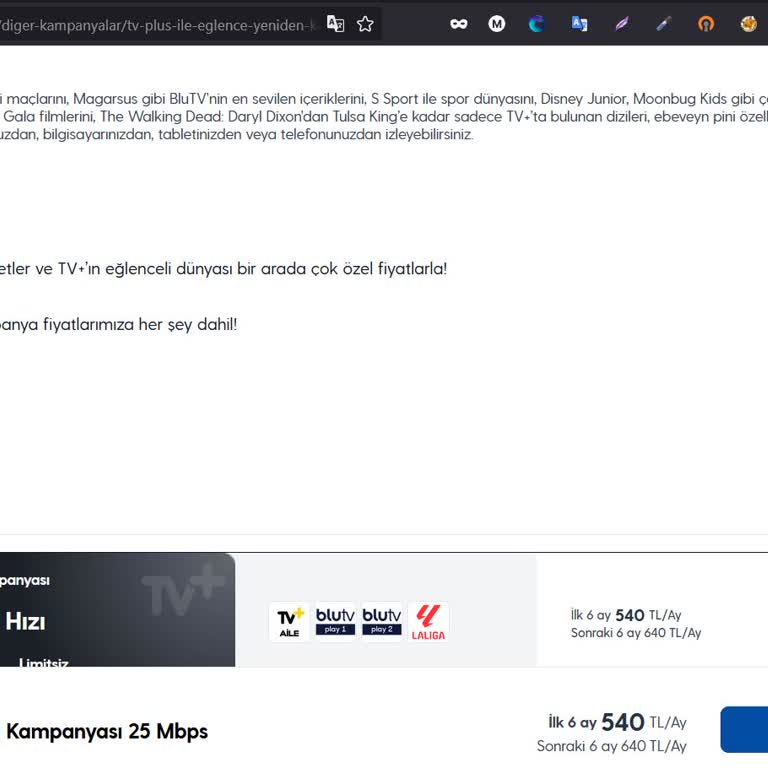
Task: Click the İlk 6 ay 540 TL/Ay price in card
Action: point(625,615)
